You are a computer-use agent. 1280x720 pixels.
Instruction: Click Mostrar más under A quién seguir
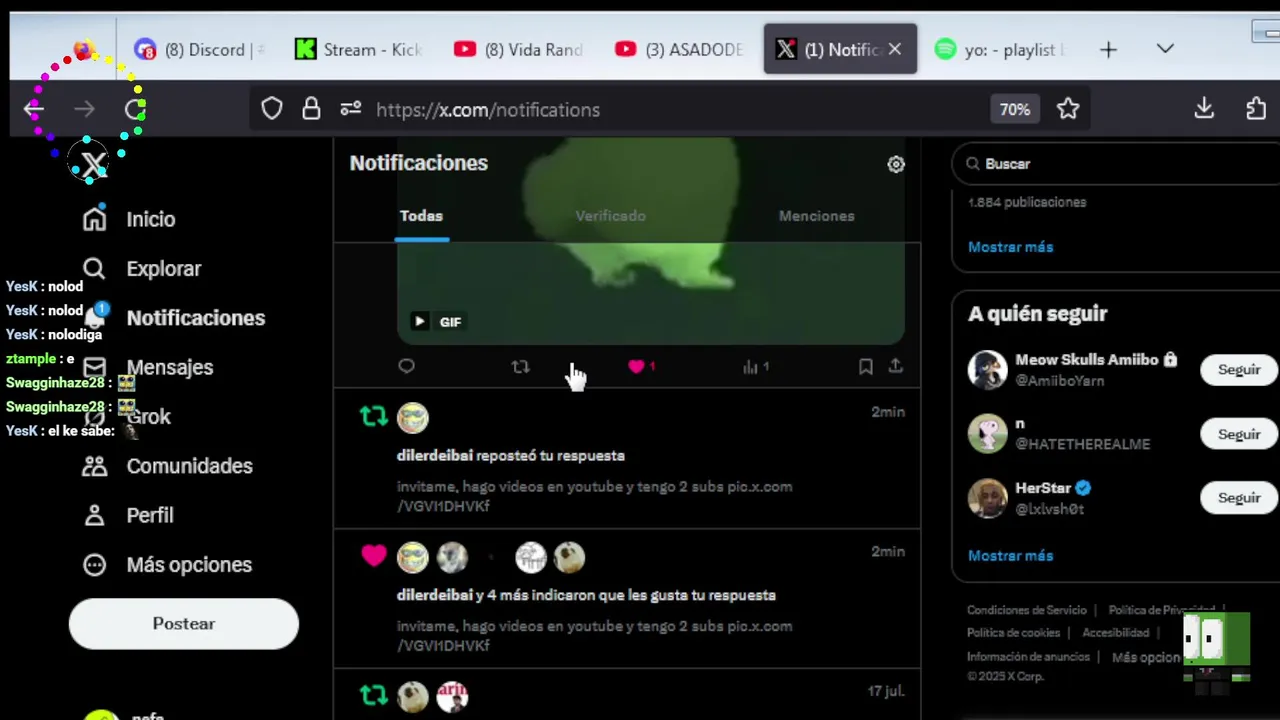pyautogui.click(x=1010, y=556)
